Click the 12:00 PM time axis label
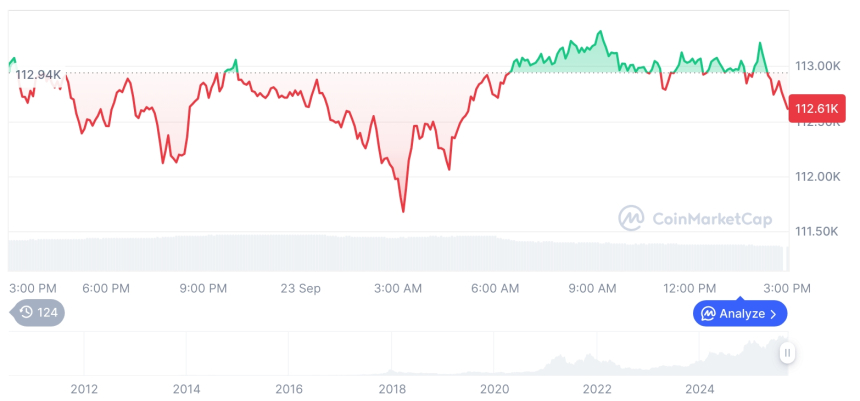Screen dimensions: 860x401 (x=690, y=288)
